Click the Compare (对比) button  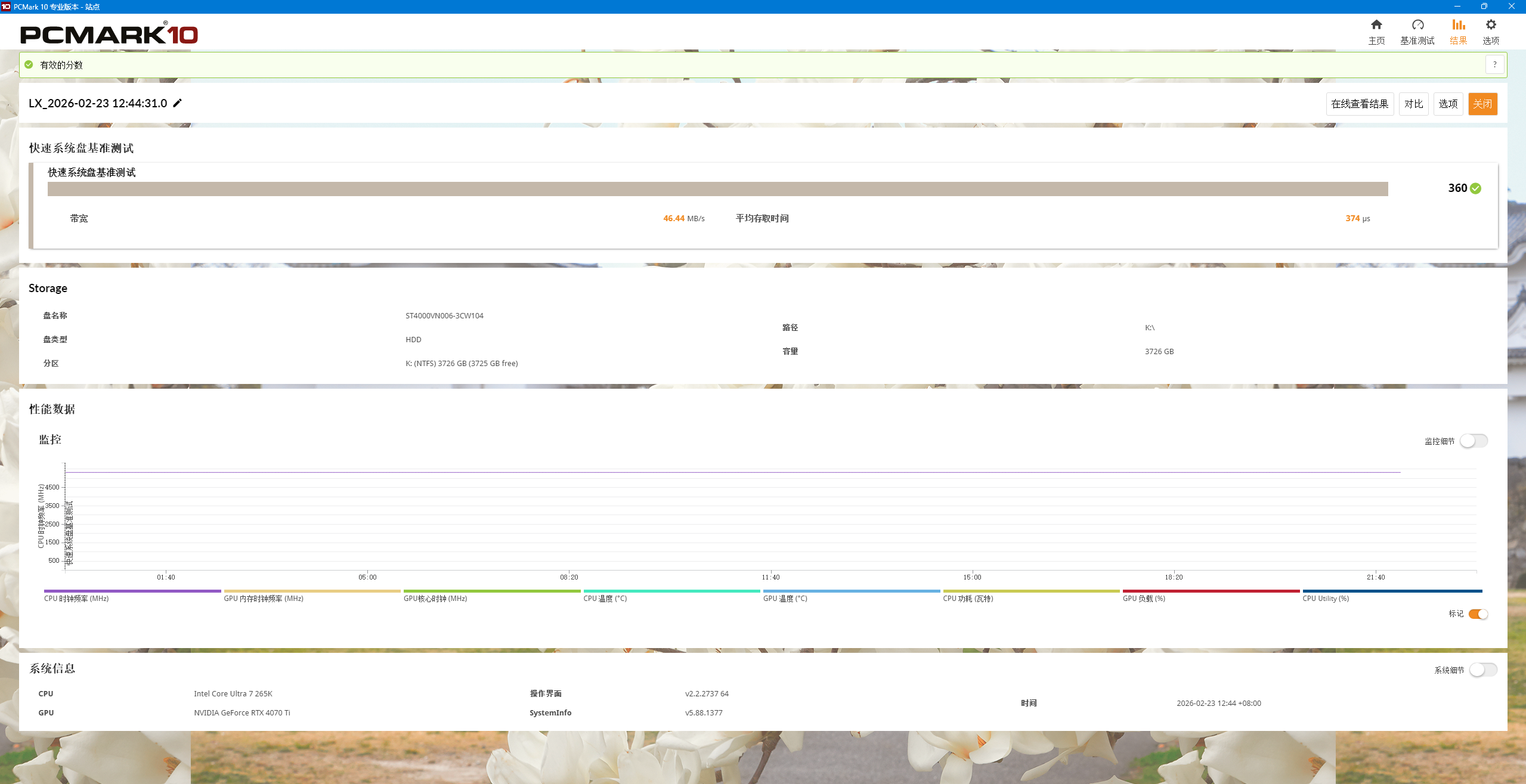[x=1413, y=104]
